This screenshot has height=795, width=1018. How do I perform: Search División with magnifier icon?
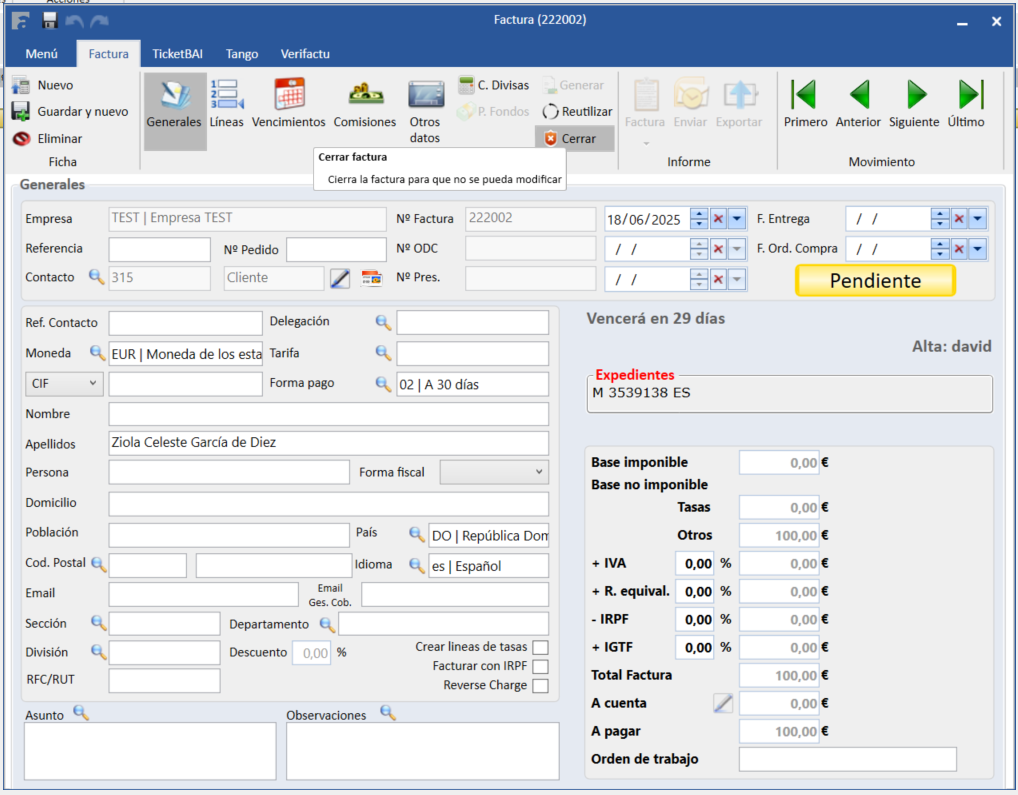pyautogui.click(x=98, y=652)
